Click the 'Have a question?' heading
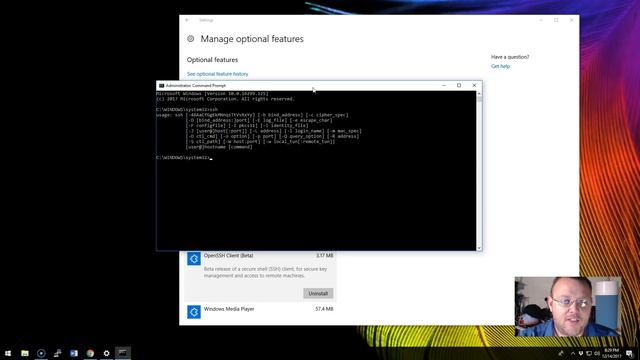Screen dimensions: 640x360 [x=510, y=57]
